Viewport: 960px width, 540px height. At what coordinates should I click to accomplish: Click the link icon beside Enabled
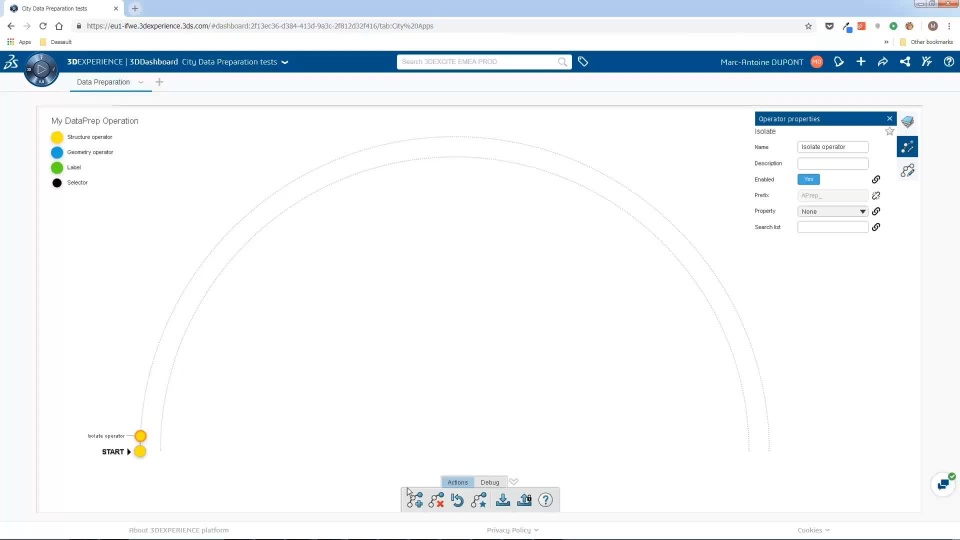tap(876, 179)
